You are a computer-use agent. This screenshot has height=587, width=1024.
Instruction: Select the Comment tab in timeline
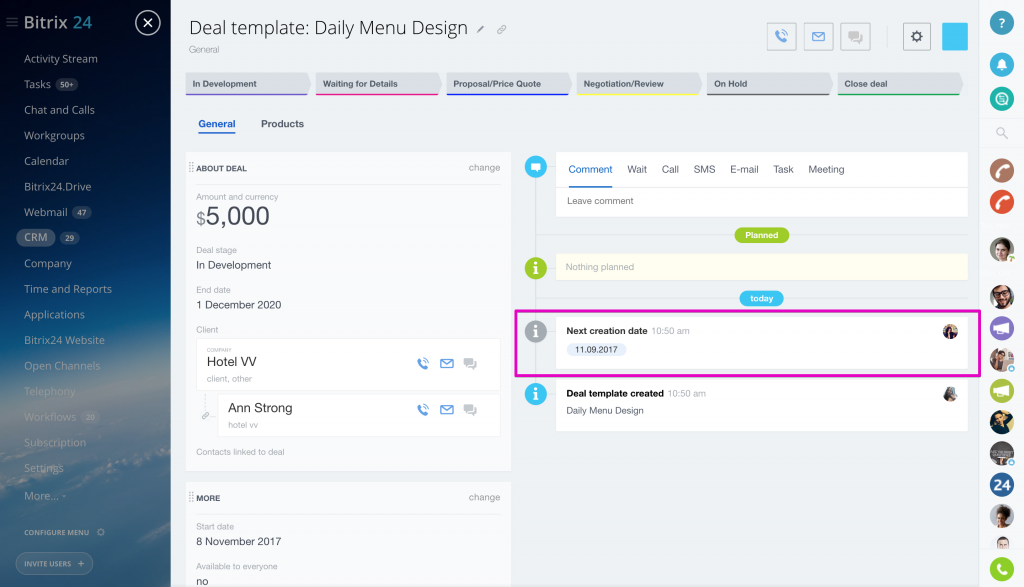[x=590, y=170]
